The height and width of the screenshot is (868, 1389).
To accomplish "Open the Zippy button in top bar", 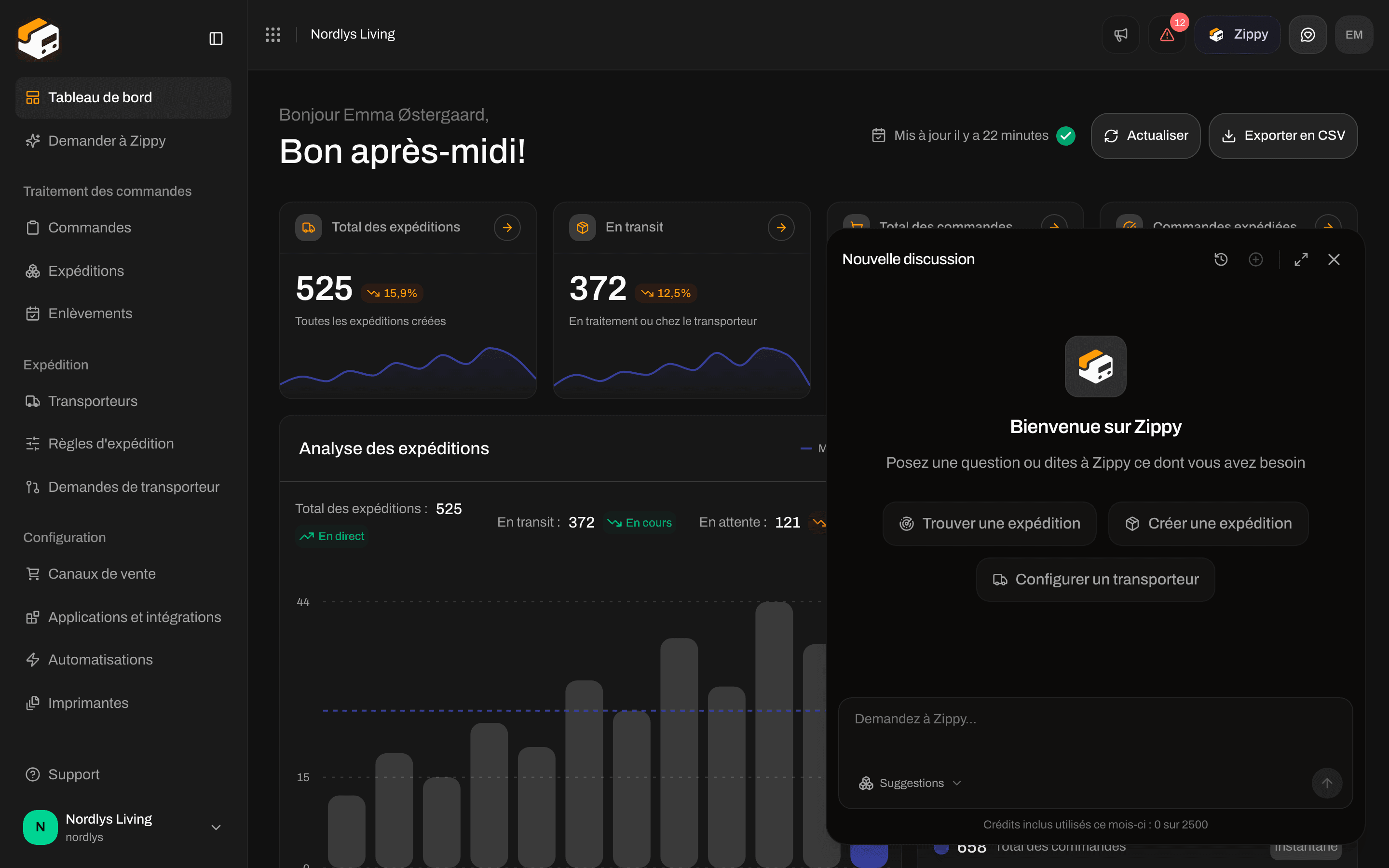I will coord(1238,34).
